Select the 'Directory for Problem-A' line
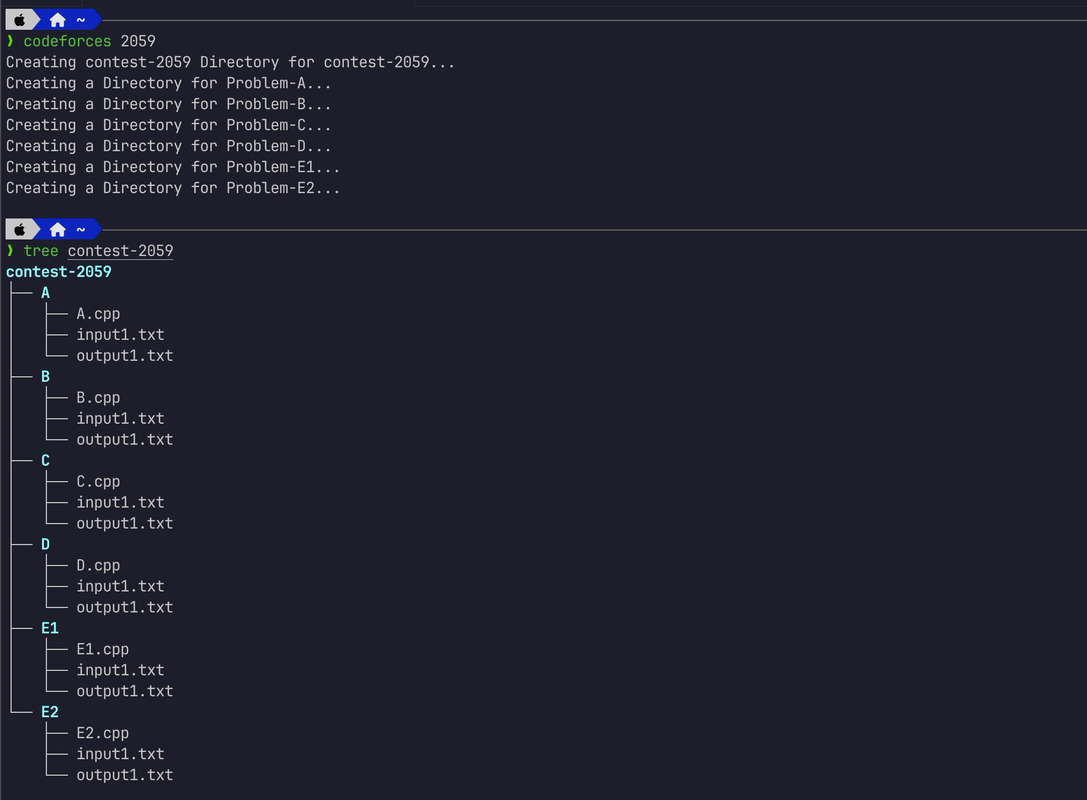This screenshot has width=1087, height=800. coord(168,83)
